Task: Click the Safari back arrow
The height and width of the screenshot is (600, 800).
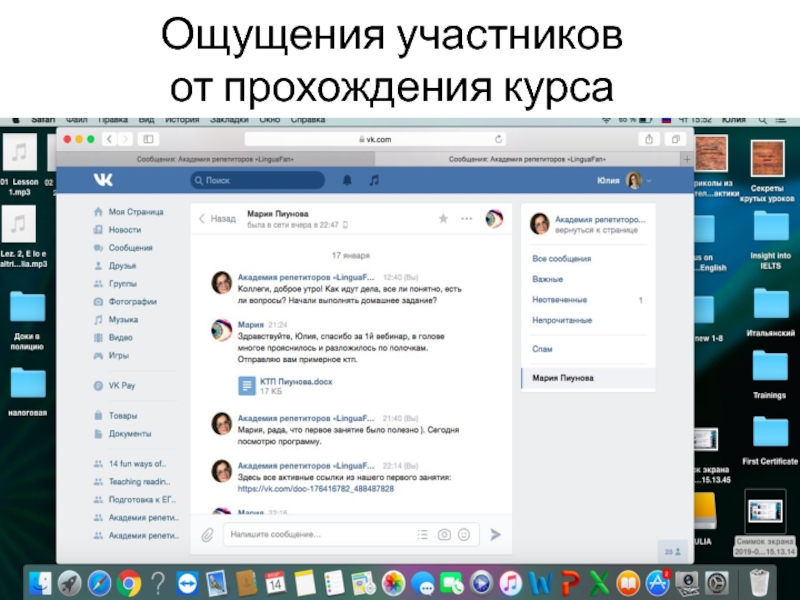Action: (109, 139)
